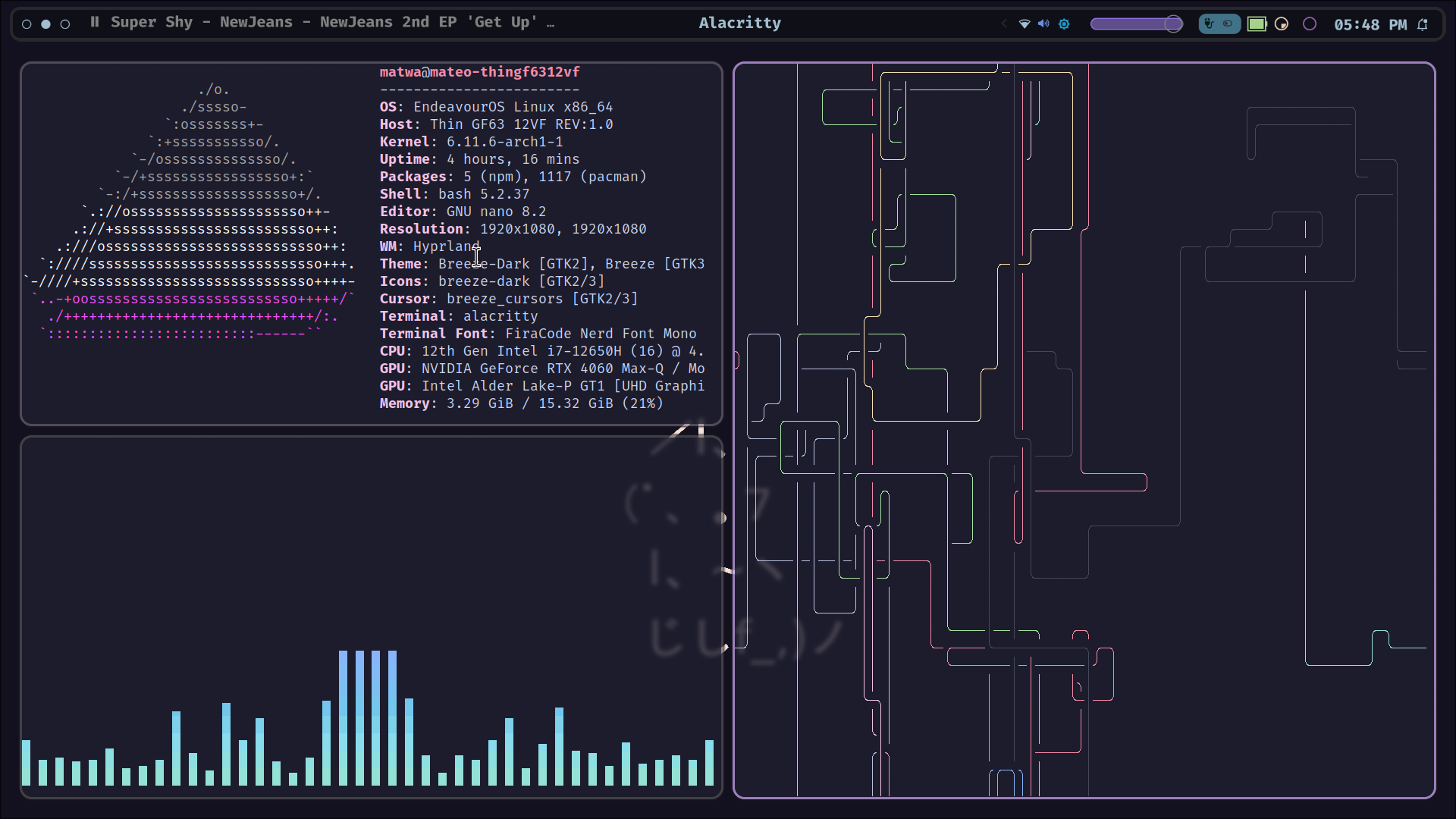Open the notification bell
This screenshot has height=819, width=1456.
(x=1423, y=24)
